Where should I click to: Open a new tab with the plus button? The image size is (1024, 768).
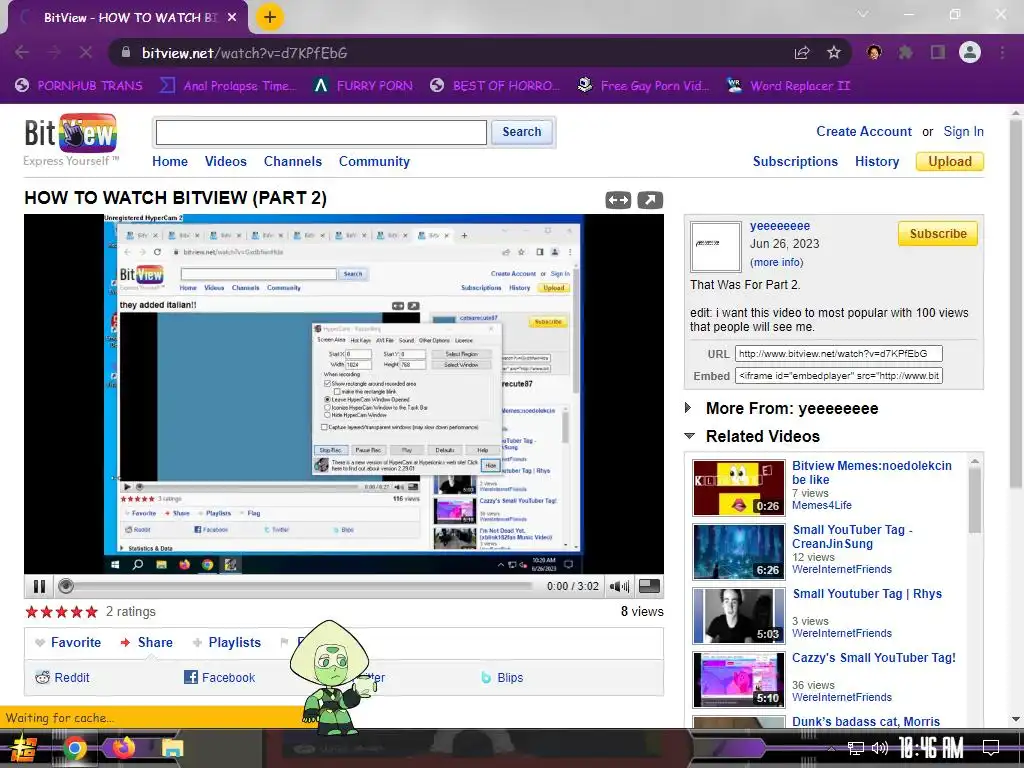pos(270,17)
